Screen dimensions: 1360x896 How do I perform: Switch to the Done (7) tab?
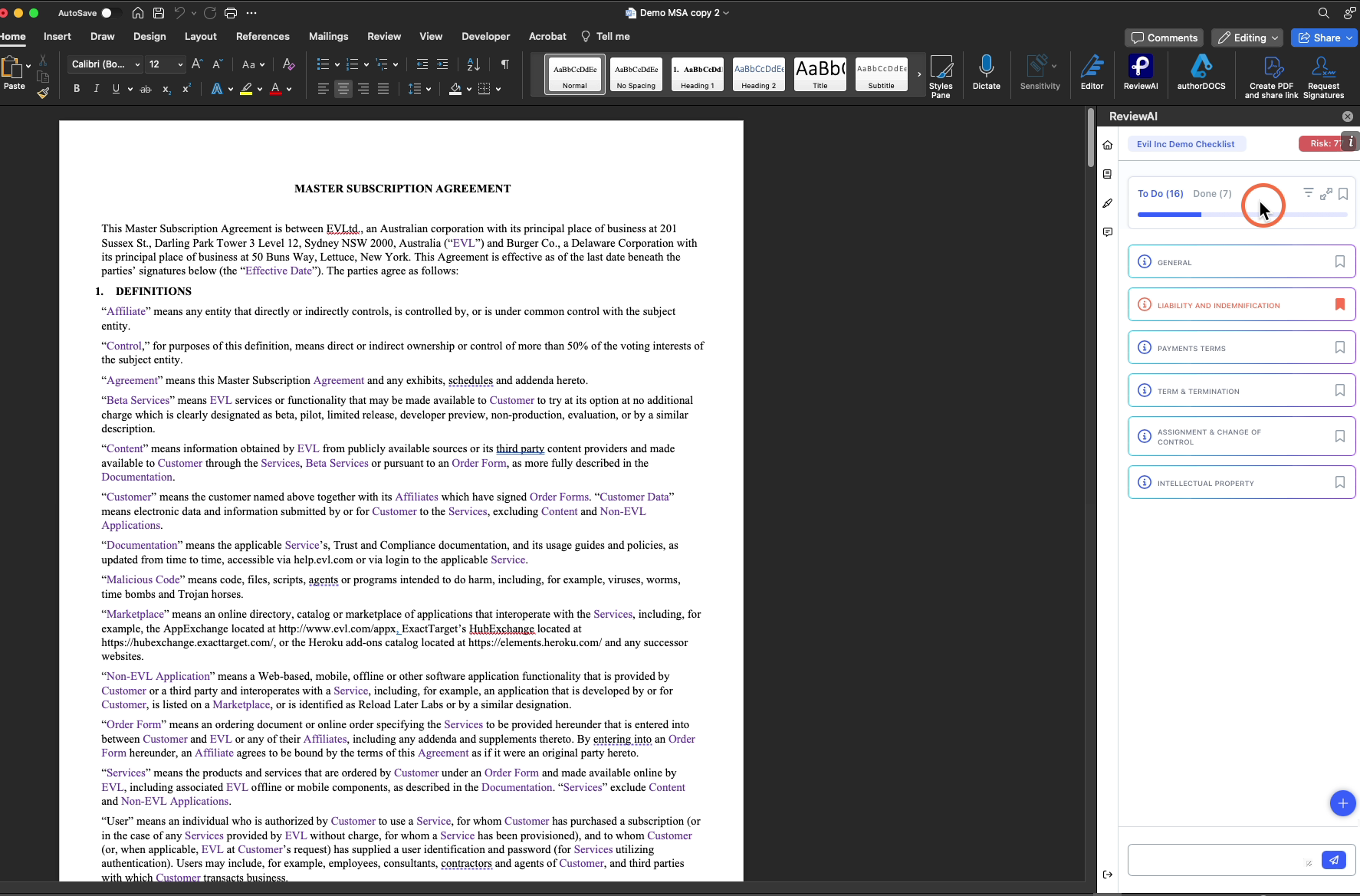point(1212,194)
